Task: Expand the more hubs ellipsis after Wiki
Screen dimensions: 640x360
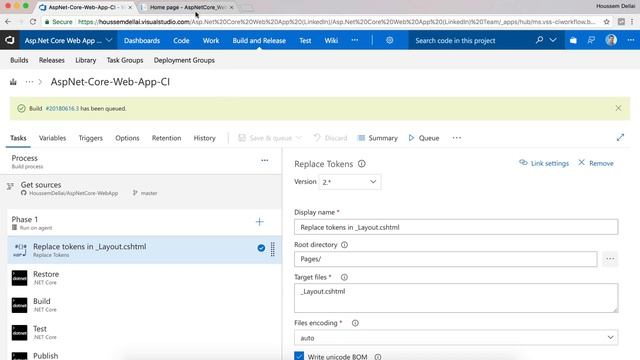Action: pyautogui.click(x=354, y=40)
